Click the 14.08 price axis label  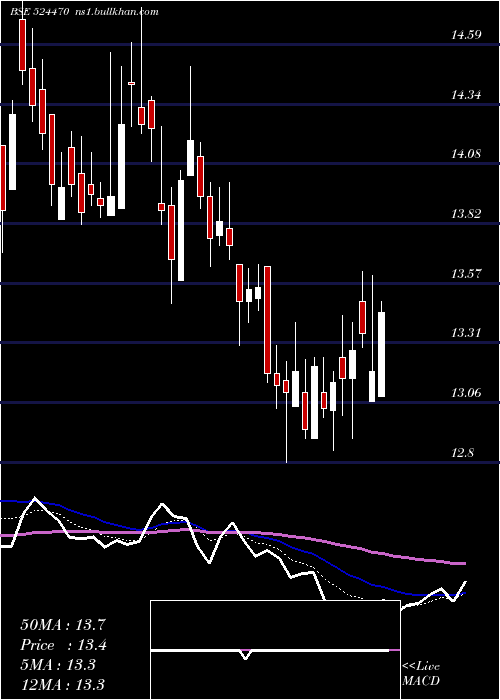click(x=466, y=154)
